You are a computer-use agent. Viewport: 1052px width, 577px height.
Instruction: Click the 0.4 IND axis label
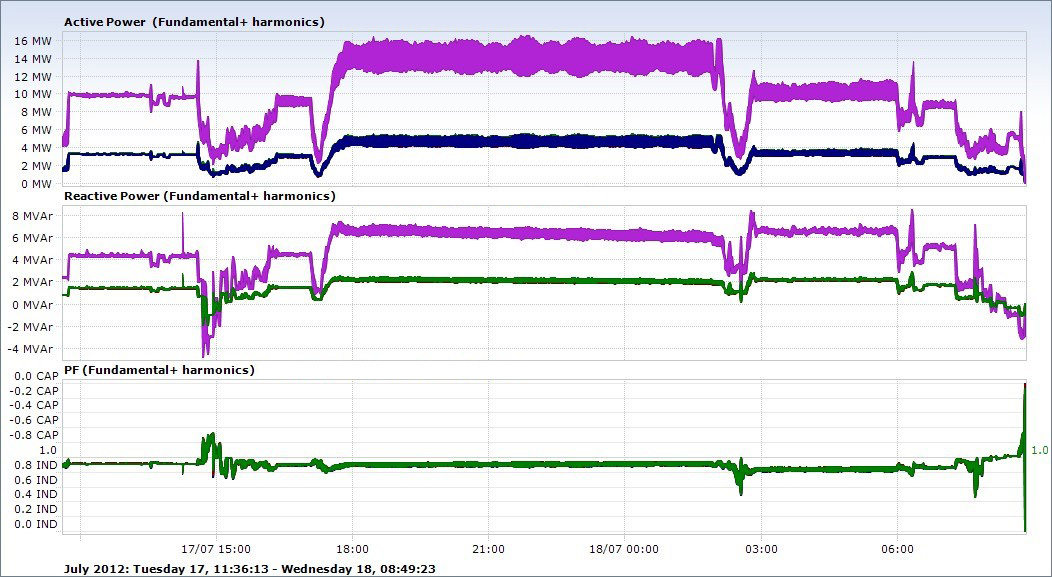click(x=37, y=494)
